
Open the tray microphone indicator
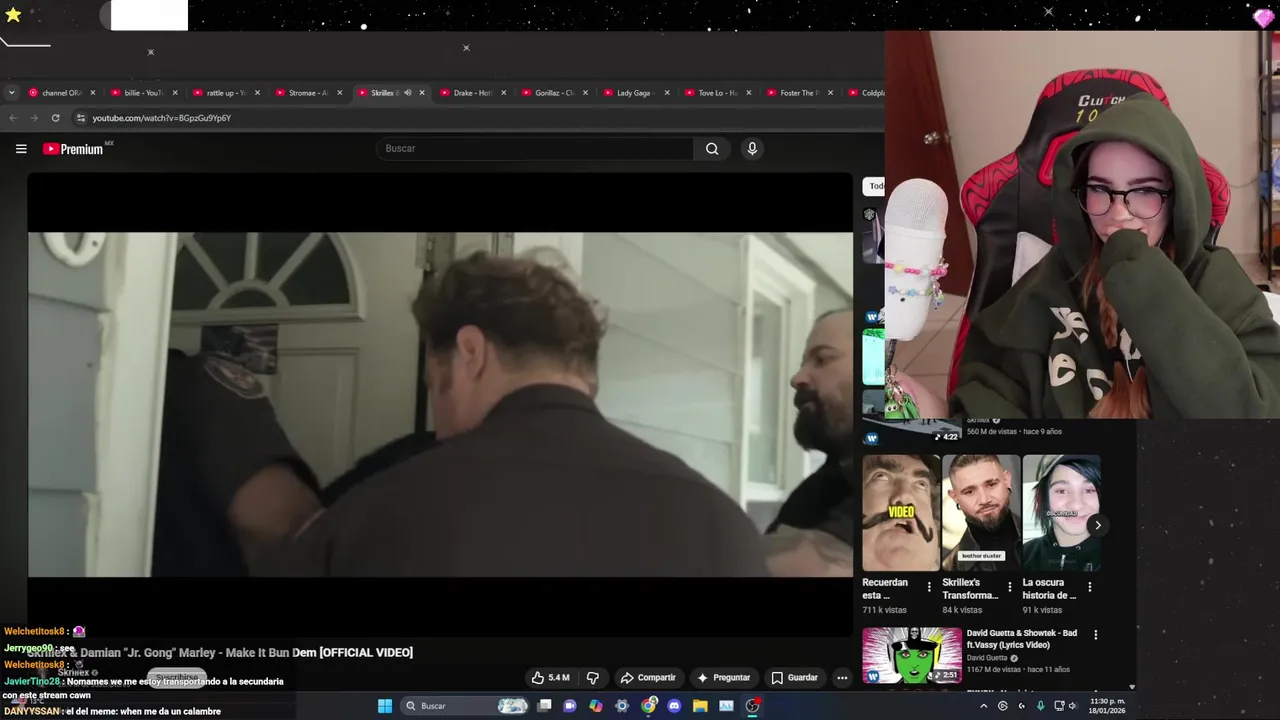1040,706
